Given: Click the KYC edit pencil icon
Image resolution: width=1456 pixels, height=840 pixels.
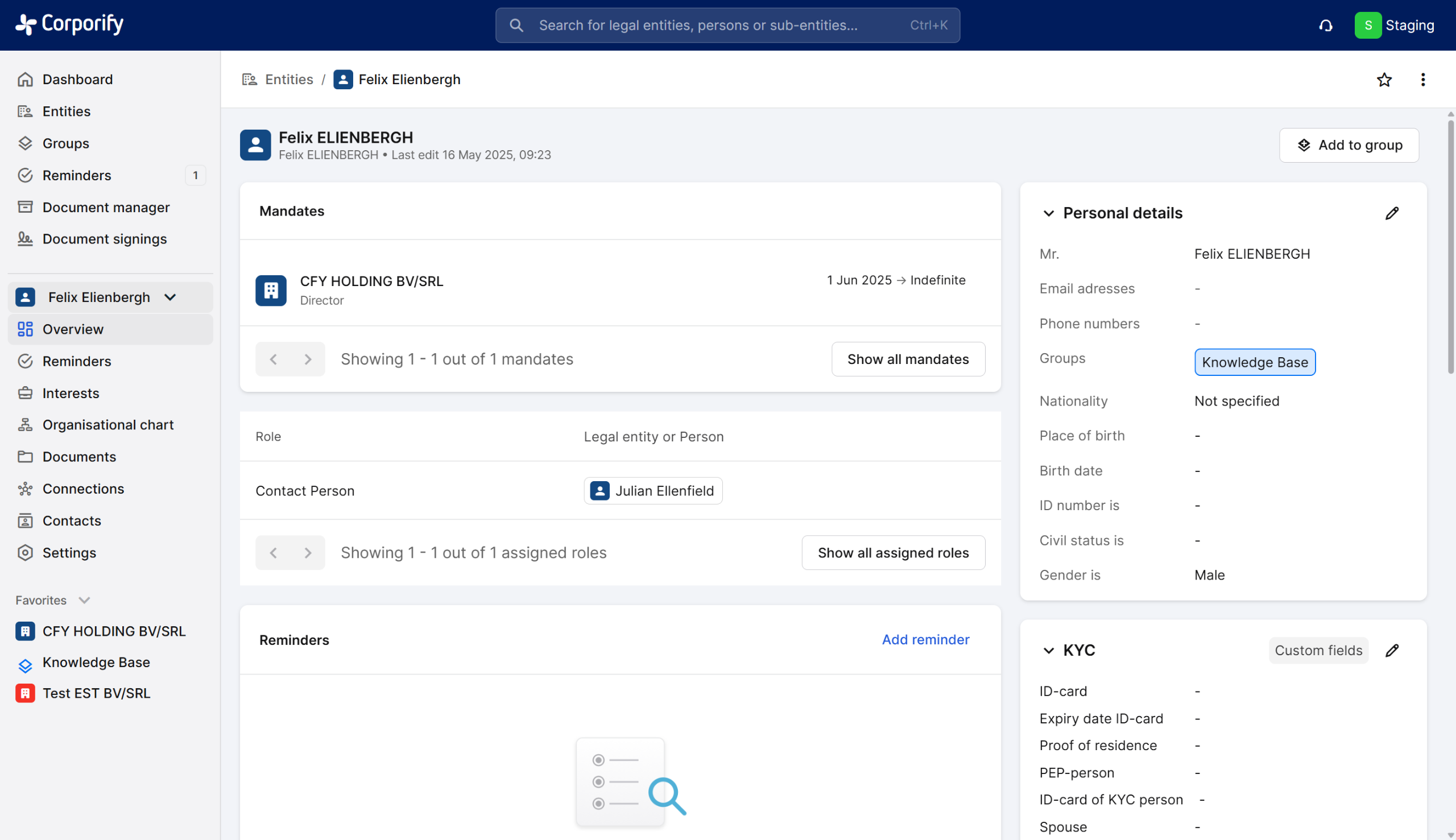Looking at the screenshot, I should [1392, 650].
